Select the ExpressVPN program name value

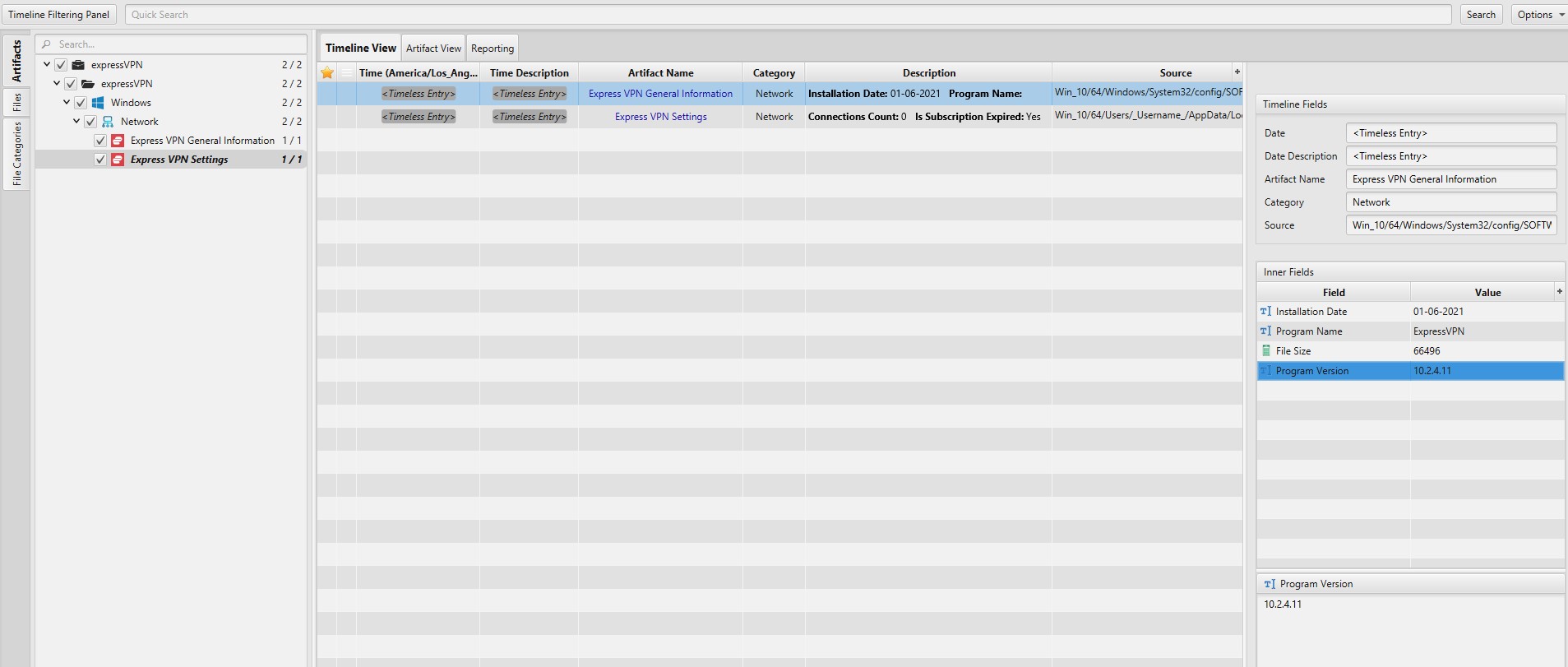1438,331
